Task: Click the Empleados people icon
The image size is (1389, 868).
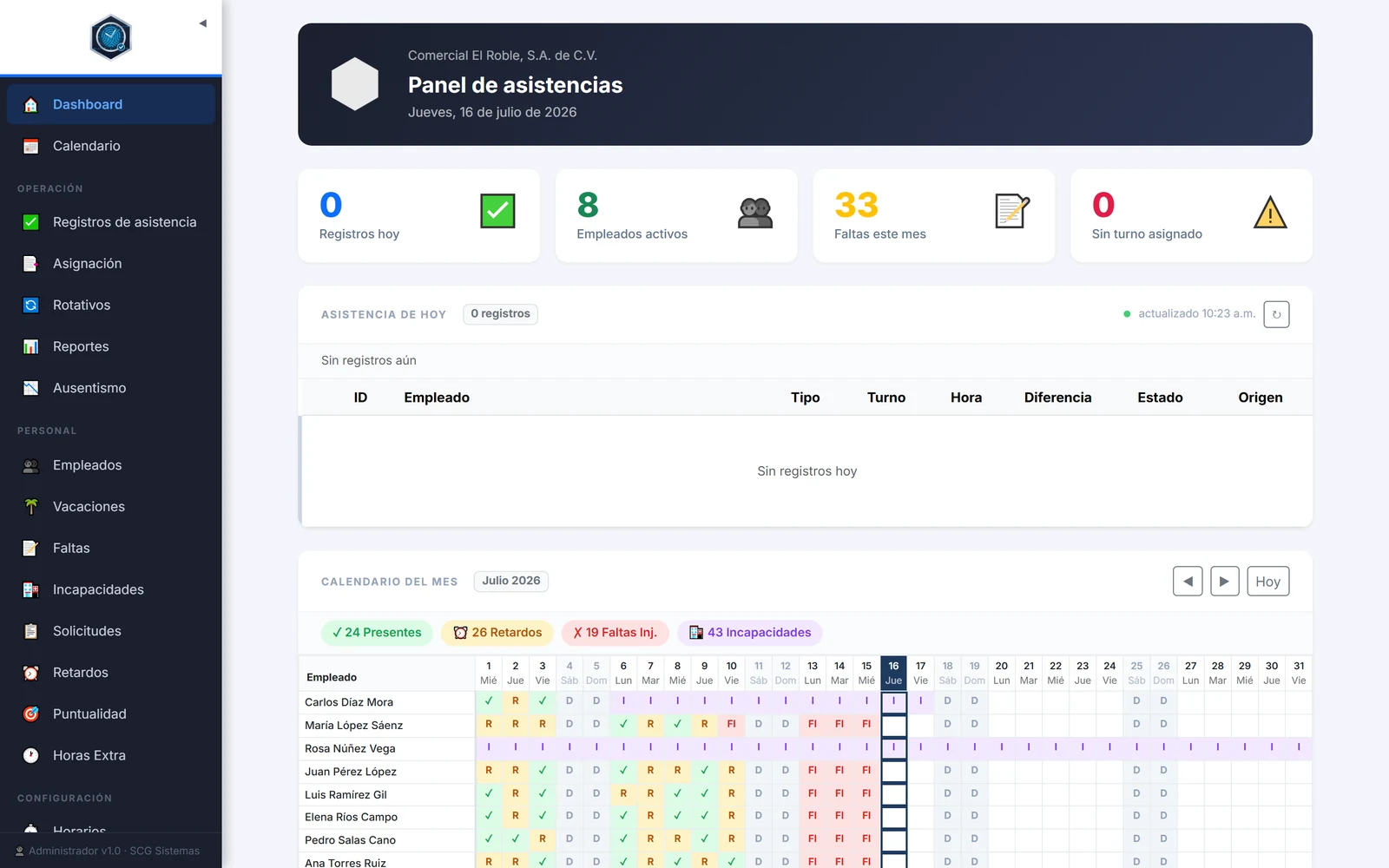Action: [x=31, y=466]
